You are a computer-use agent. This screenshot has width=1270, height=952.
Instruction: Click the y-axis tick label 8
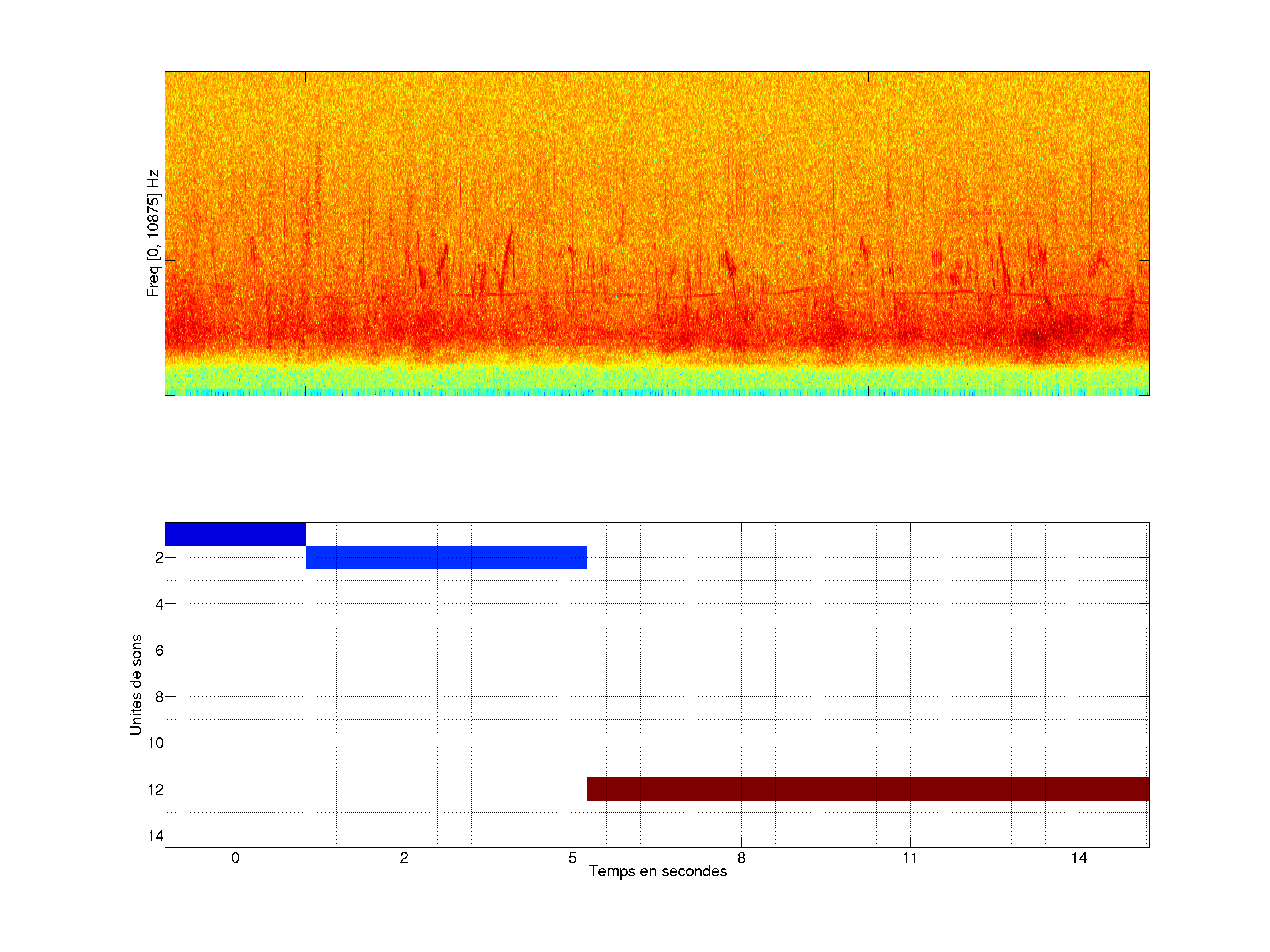[159, 697]
